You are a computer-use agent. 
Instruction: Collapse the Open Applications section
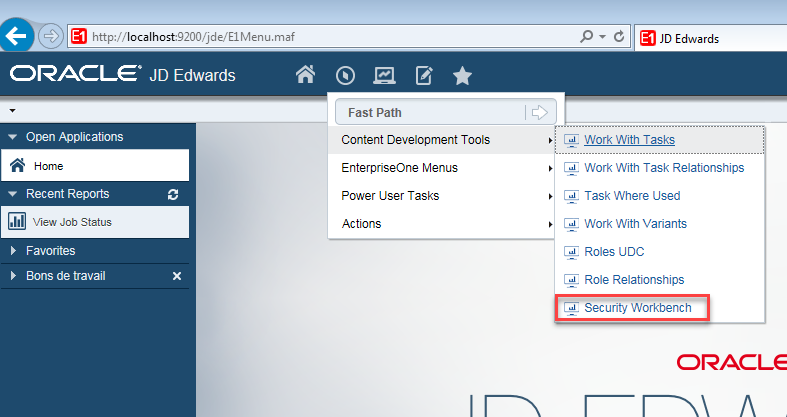(x=13, y=137)
